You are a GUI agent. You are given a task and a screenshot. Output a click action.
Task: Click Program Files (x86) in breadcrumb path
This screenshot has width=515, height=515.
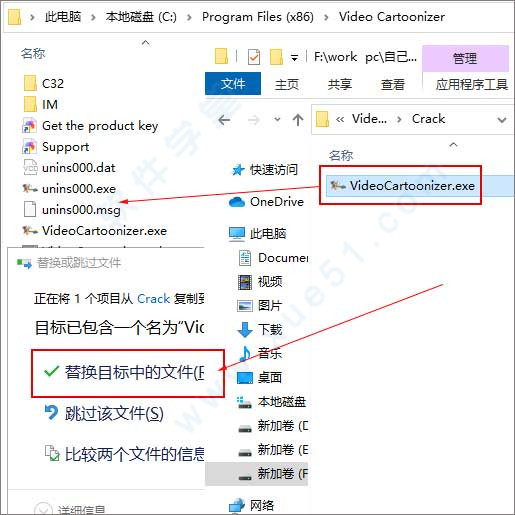coord(258,17)
